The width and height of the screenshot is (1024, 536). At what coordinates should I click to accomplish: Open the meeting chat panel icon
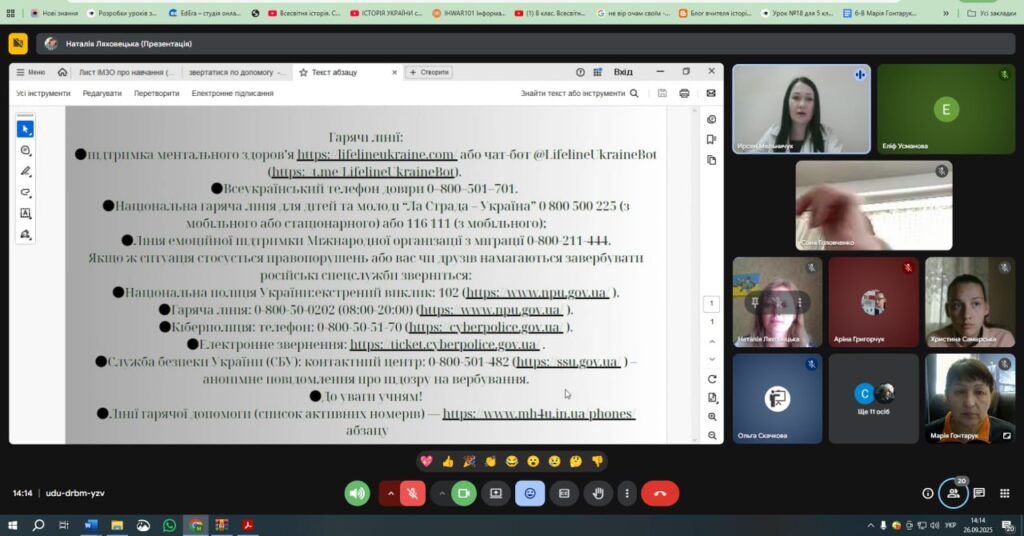[x=979, y=493]
